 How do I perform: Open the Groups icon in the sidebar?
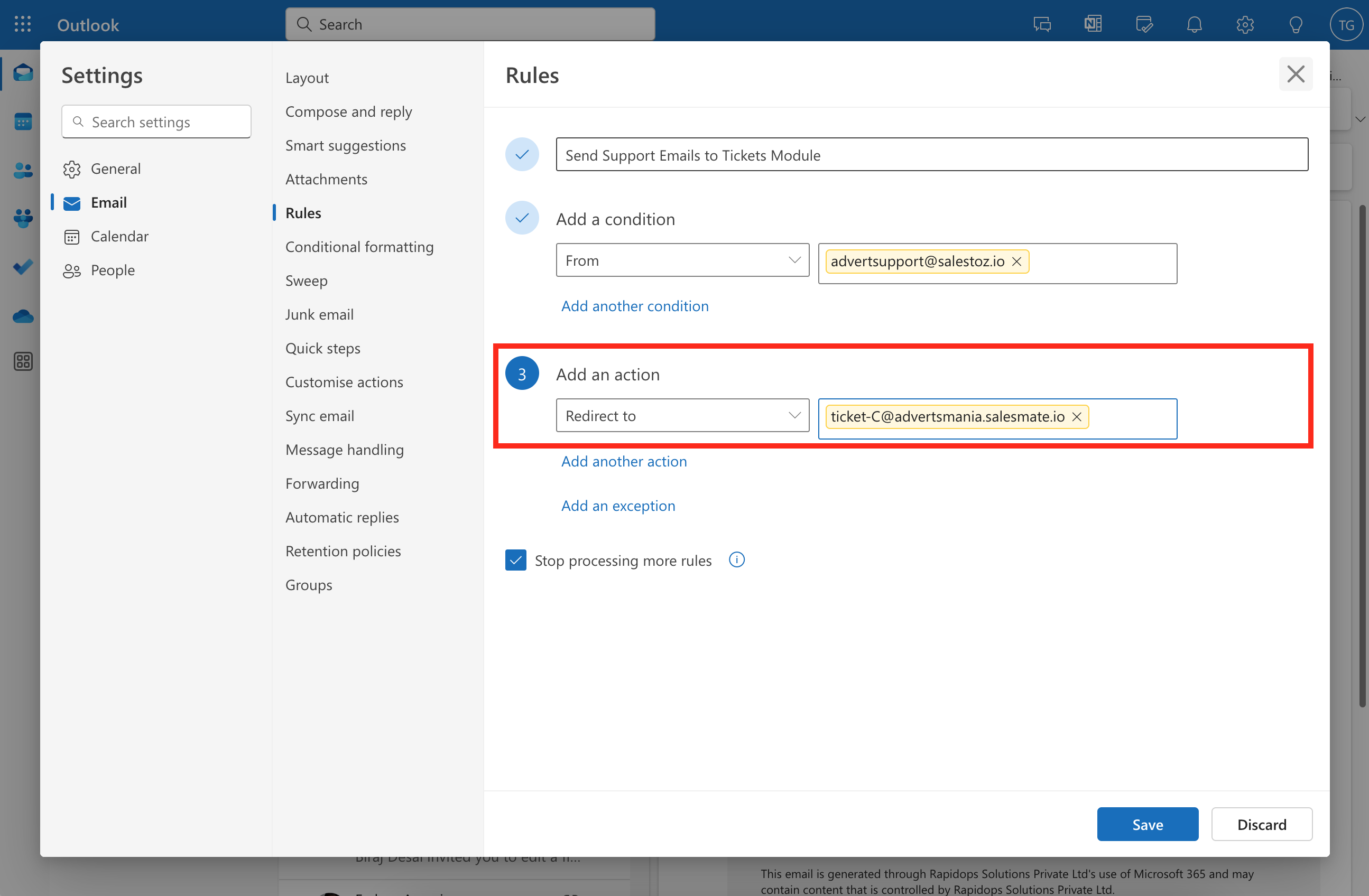23,217
